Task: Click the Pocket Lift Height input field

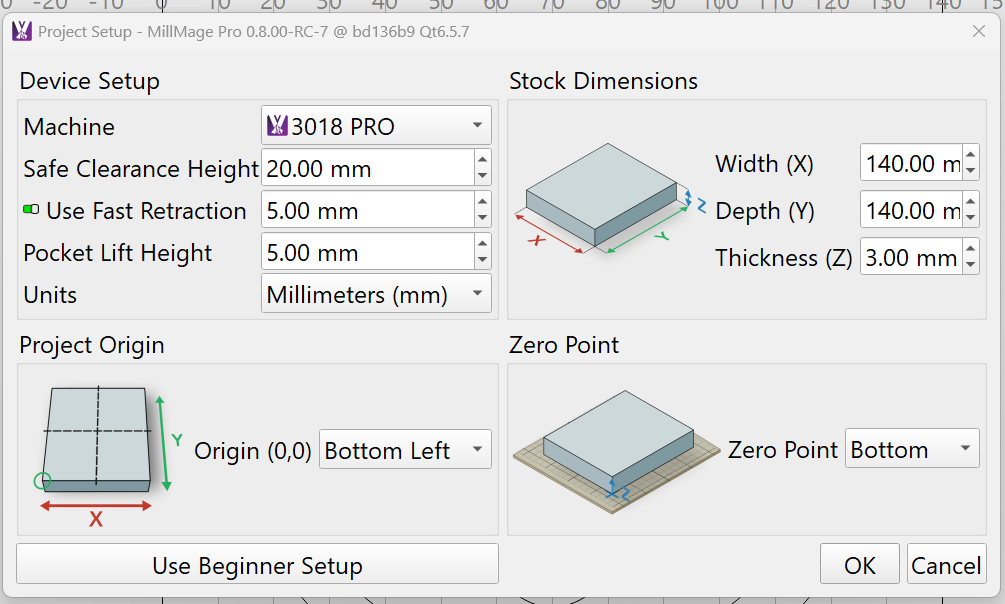Action: tap(368, 252)
